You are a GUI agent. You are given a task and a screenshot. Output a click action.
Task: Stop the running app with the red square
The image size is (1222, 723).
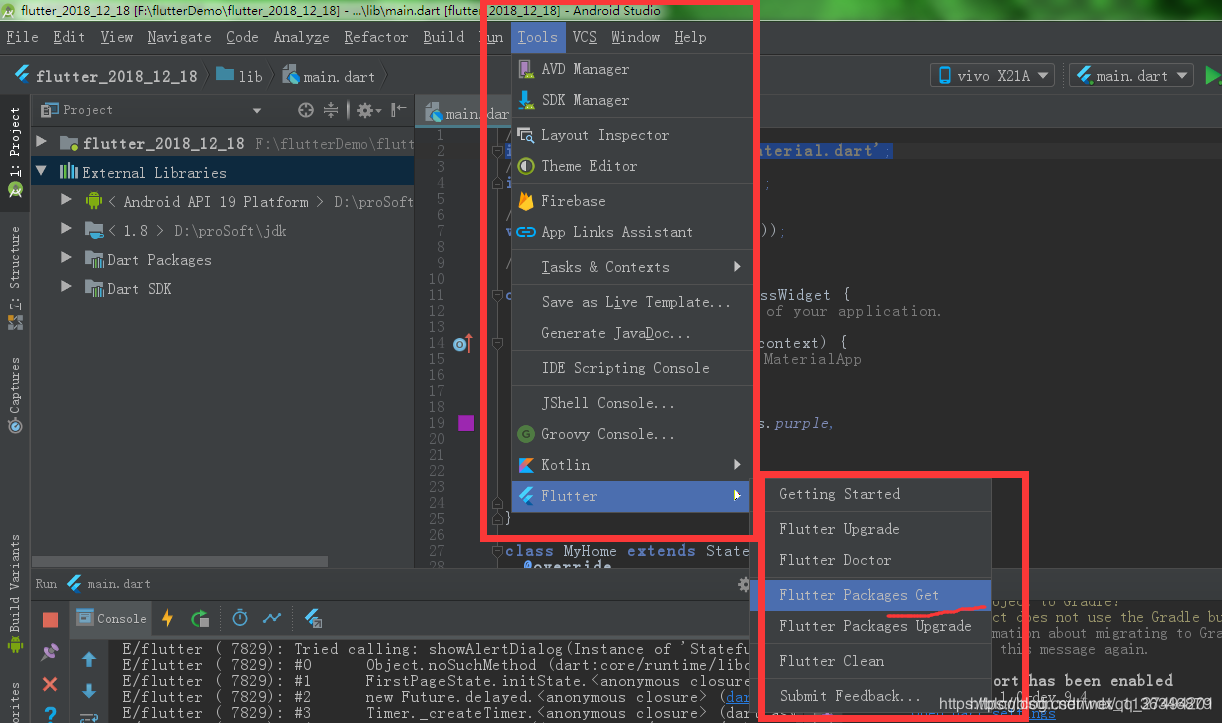coord(50,619)
